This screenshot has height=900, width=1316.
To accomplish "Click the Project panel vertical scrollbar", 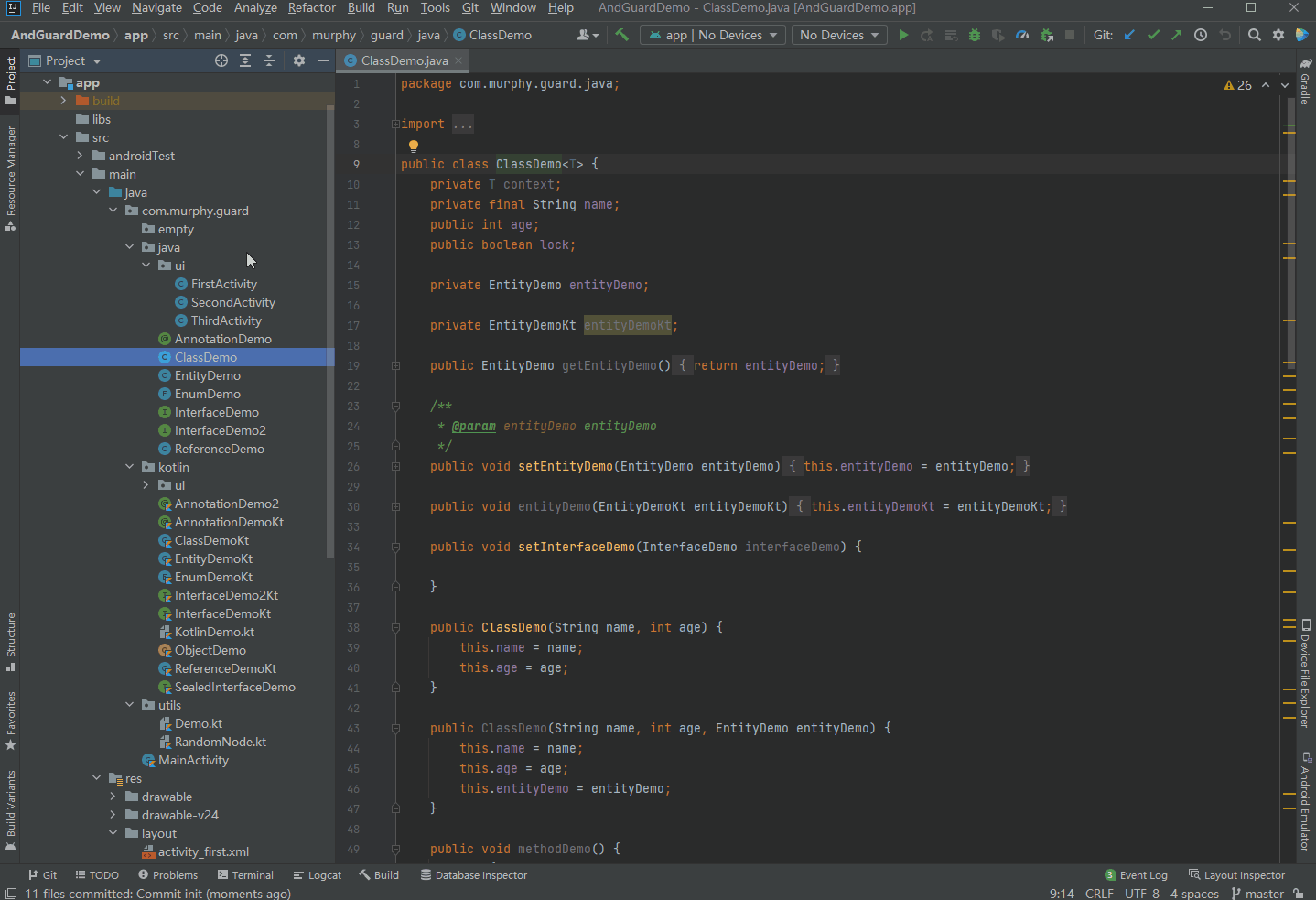I will point(330,330).
